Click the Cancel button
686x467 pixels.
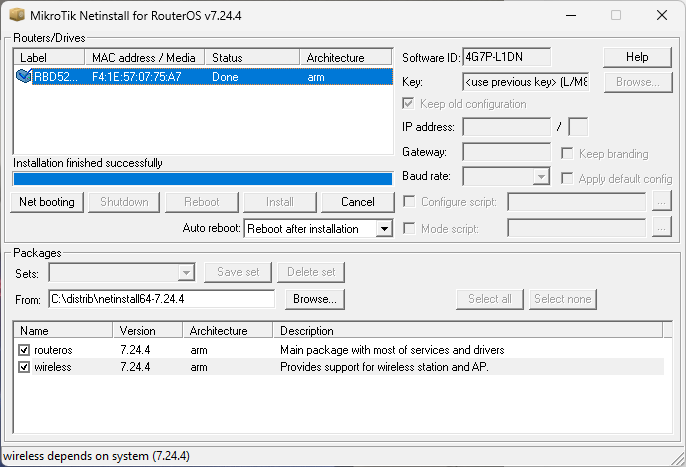point(357,202)
